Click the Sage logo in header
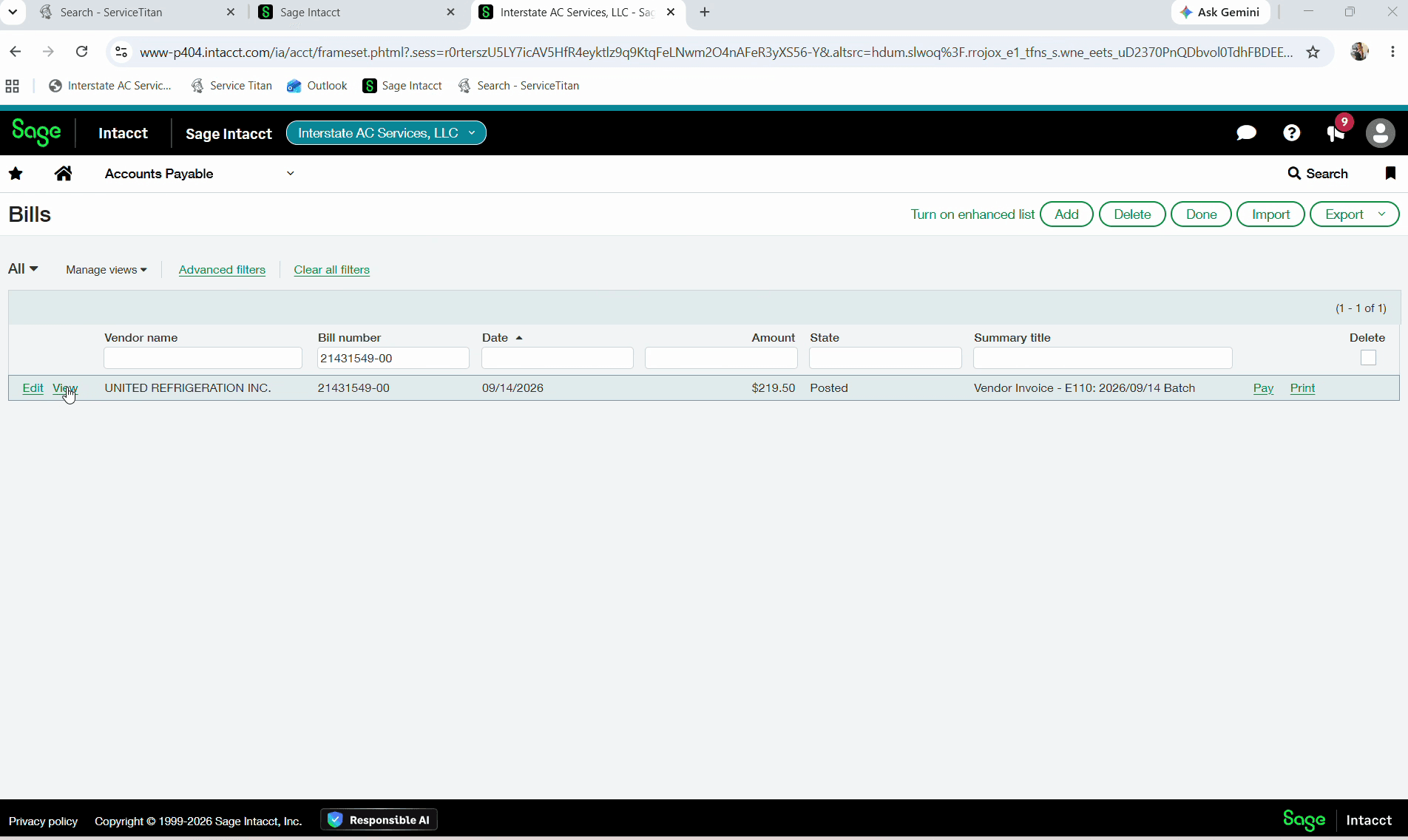The image size is (1408, 840). coord(36,133)
